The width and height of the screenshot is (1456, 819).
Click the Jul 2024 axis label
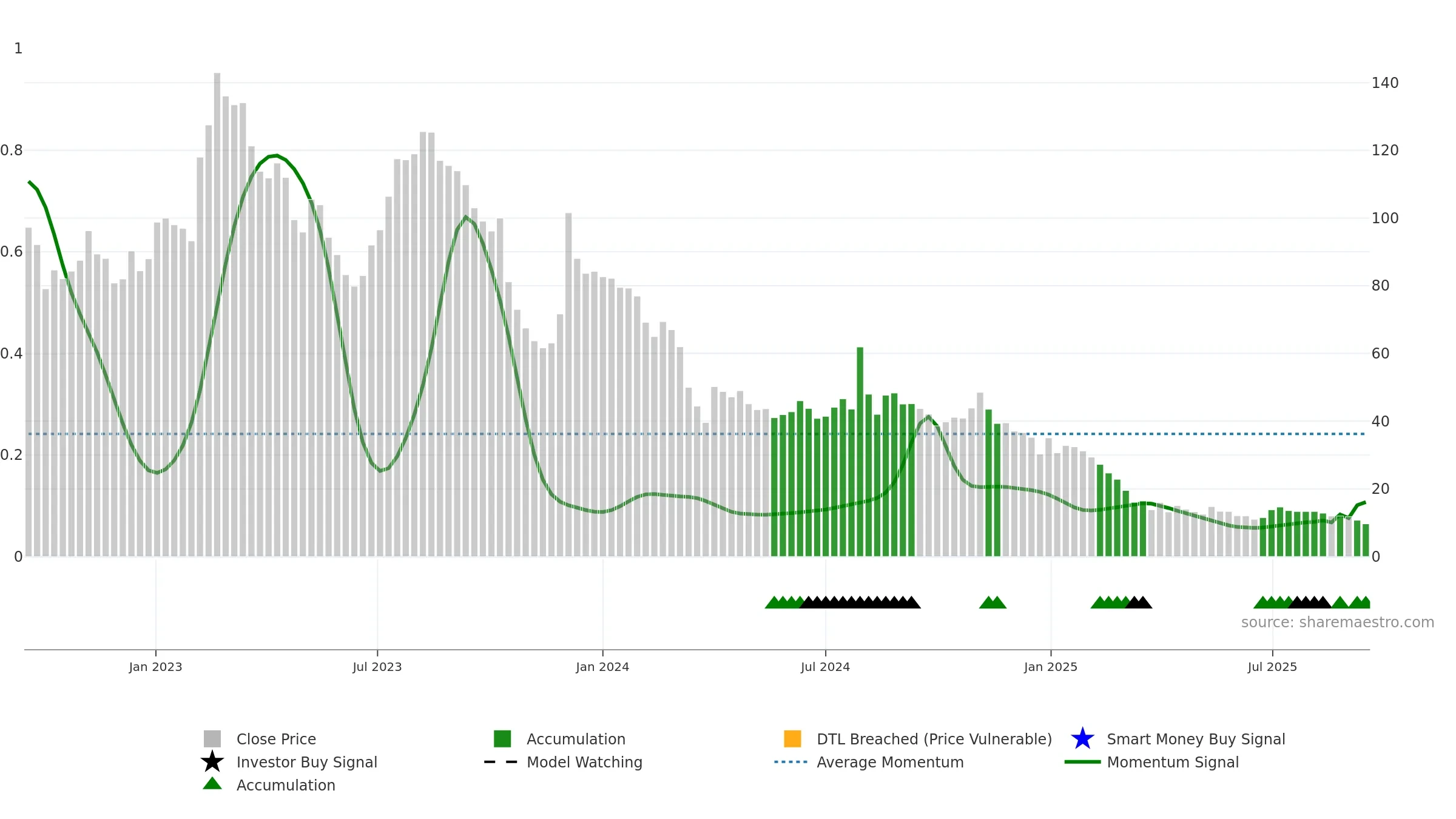[825, 667]
